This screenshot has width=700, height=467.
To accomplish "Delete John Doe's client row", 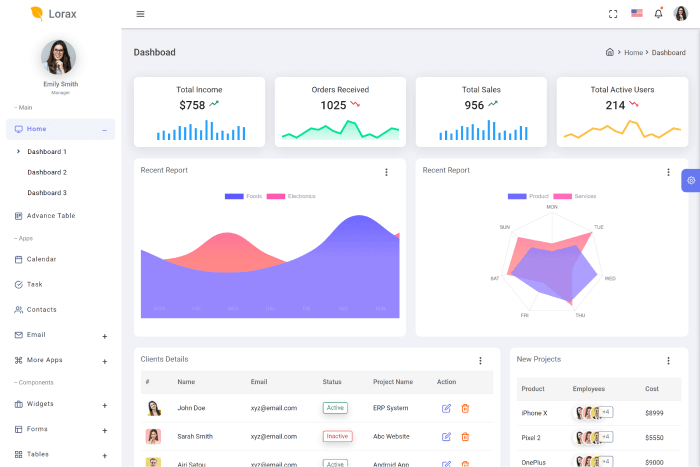I will pyautogui.click(x=465, y=408).
